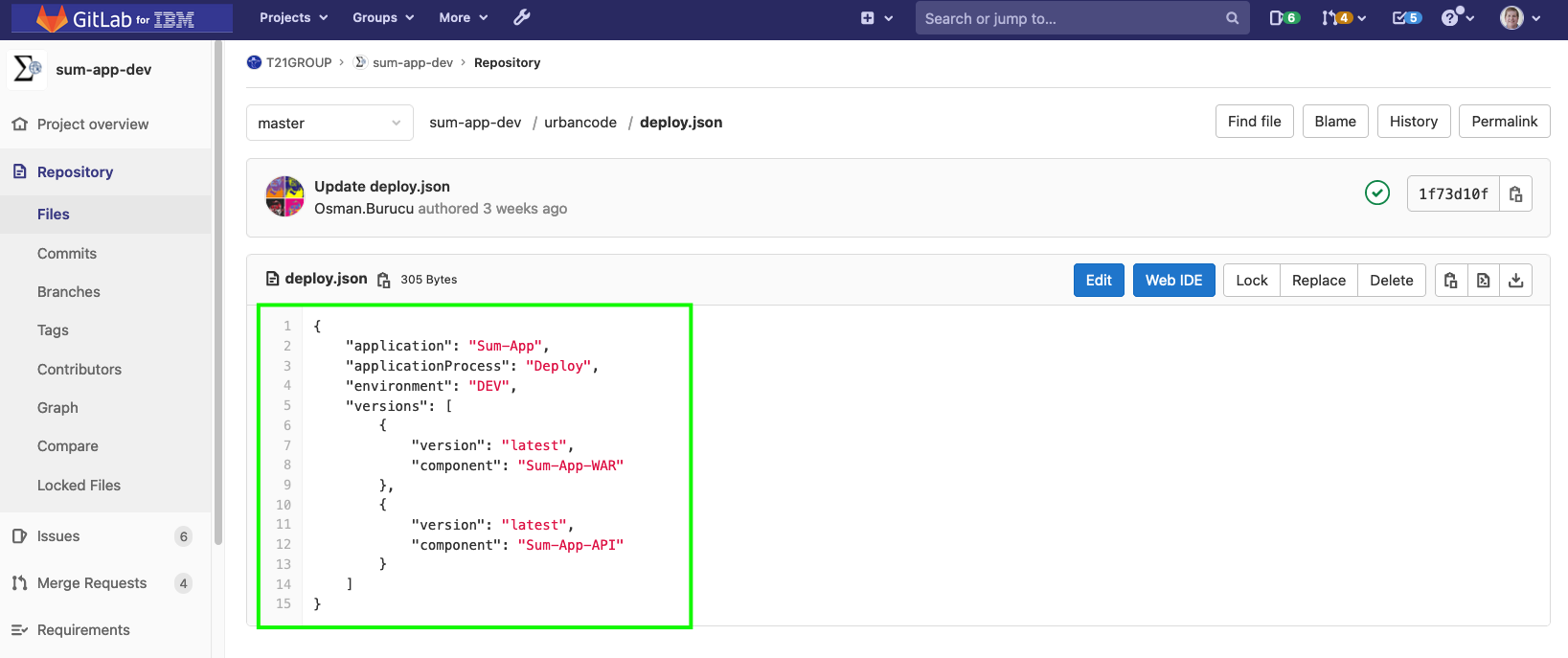1568x658 pixels.
Task: Click Project overview home icon
Action: 19,125
